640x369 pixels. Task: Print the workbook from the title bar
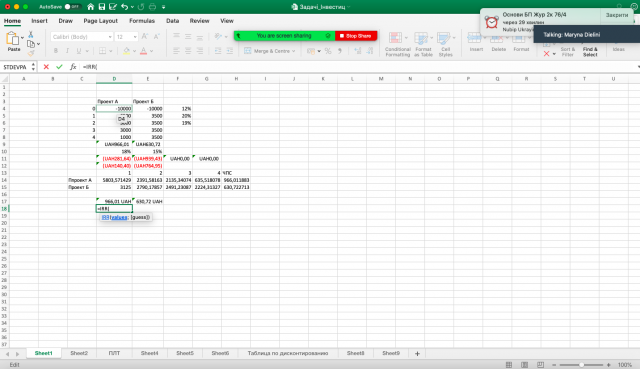coord(152,7)
